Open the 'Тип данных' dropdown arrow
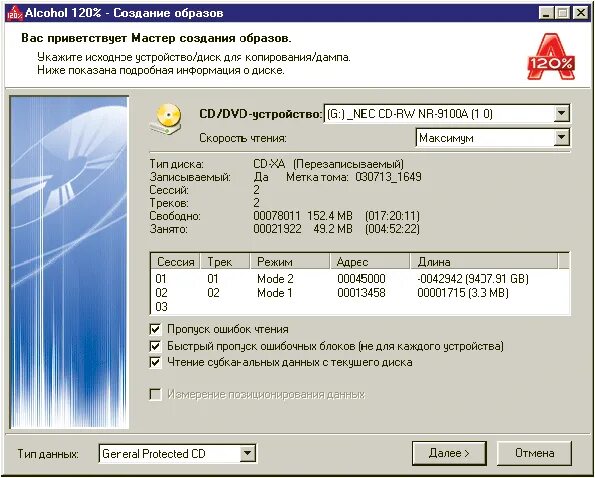The image size is (595, 478). coord(247,453)
